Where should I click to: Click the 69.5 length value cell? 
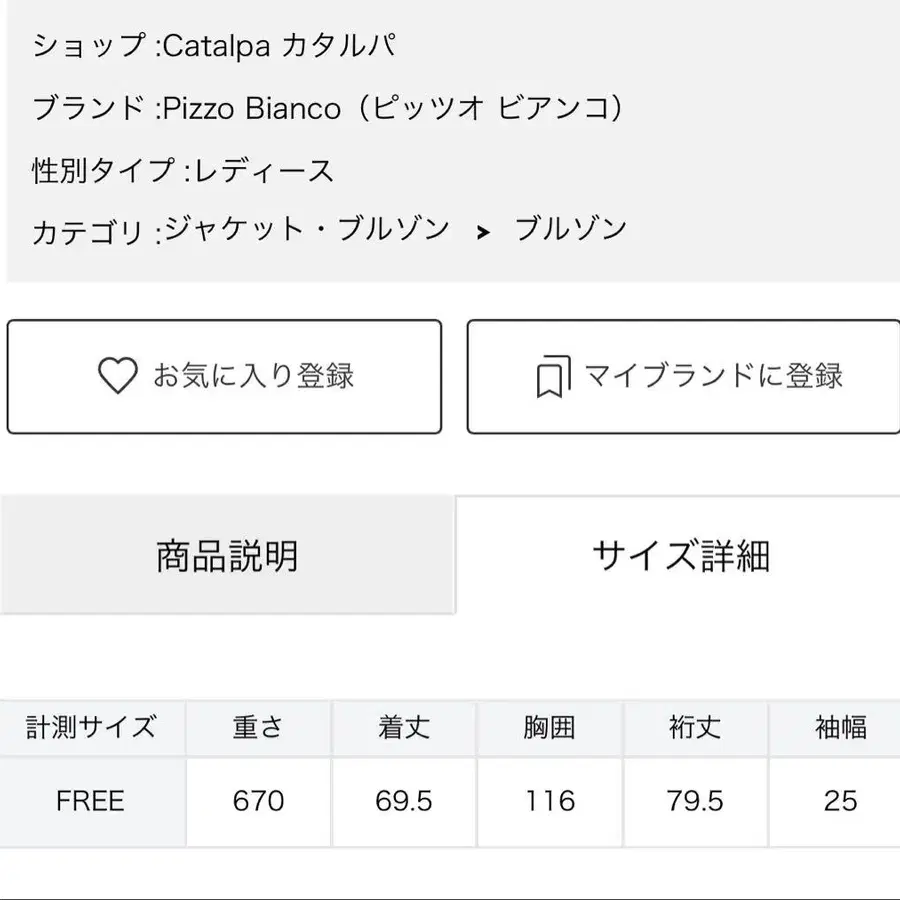(404, 801)
